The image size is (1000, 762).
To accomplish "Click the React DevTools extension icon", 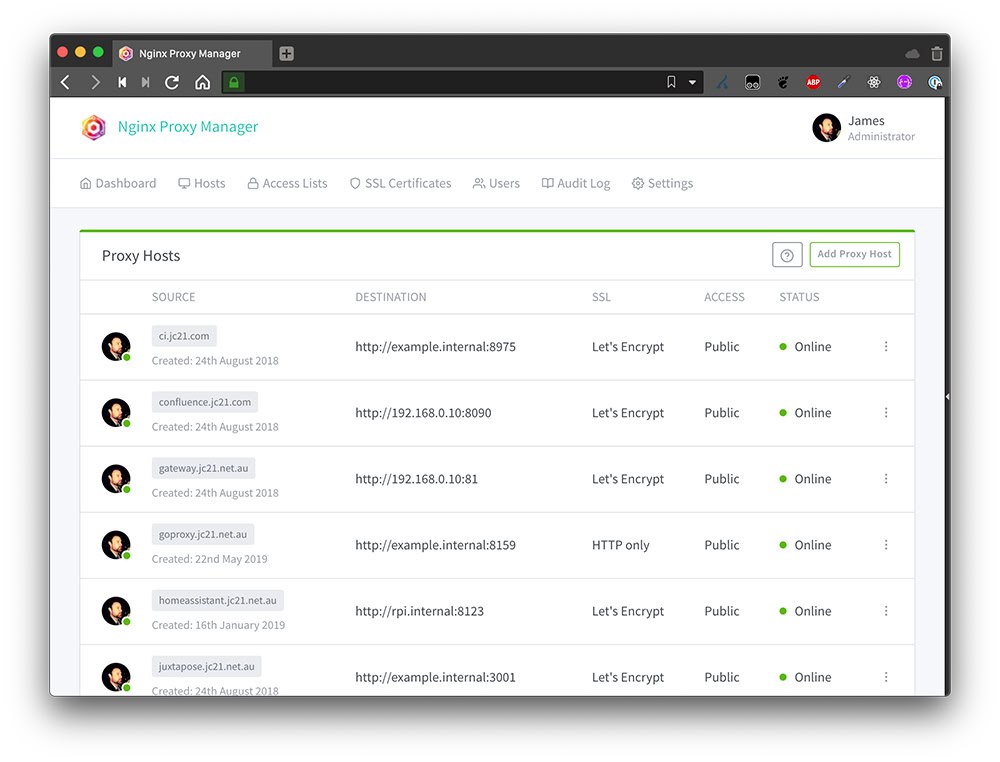I will tap(874, 82).
